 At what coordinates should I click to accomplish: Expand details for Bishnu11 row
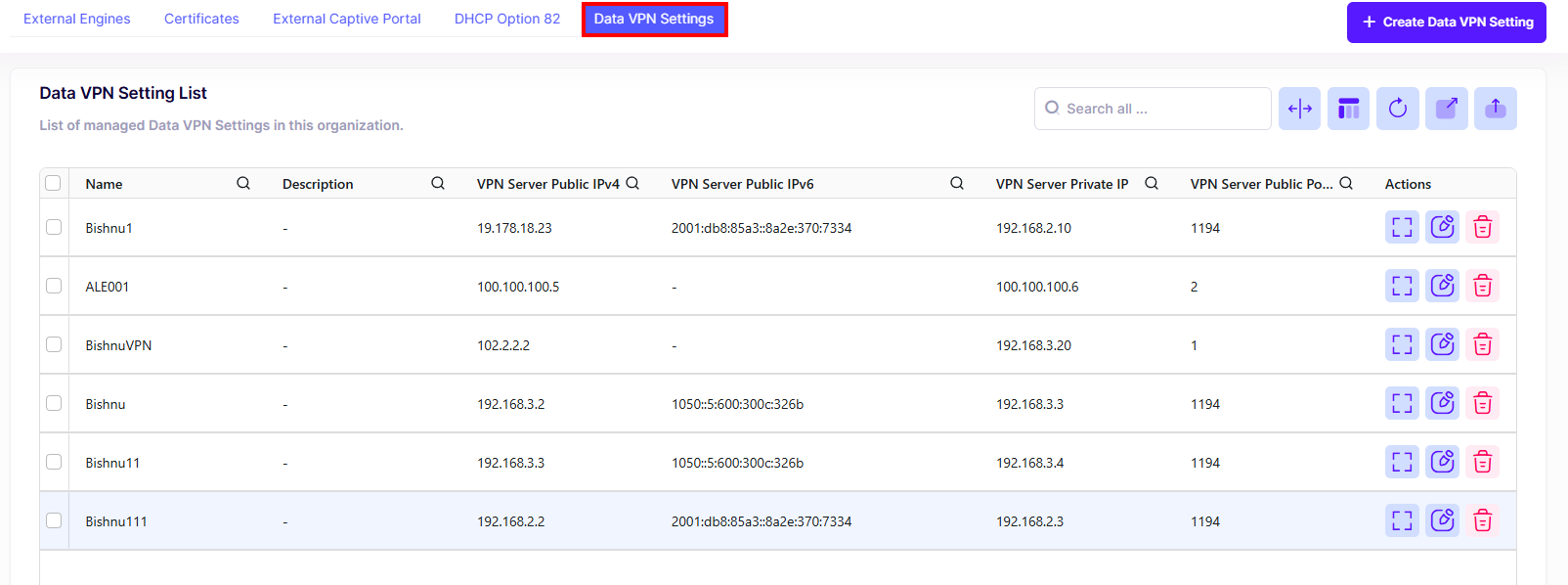coord(1402,462)
